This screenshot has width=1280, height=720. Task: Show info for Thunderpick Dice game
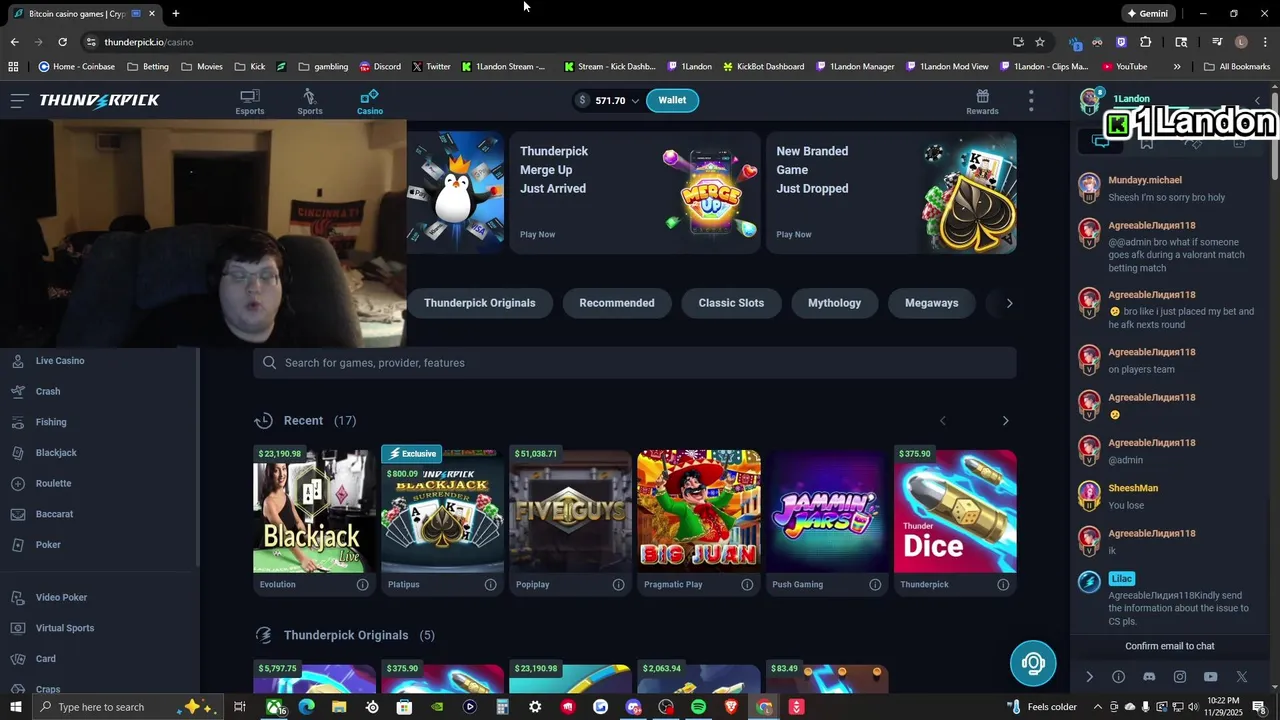pos(1003,585)
